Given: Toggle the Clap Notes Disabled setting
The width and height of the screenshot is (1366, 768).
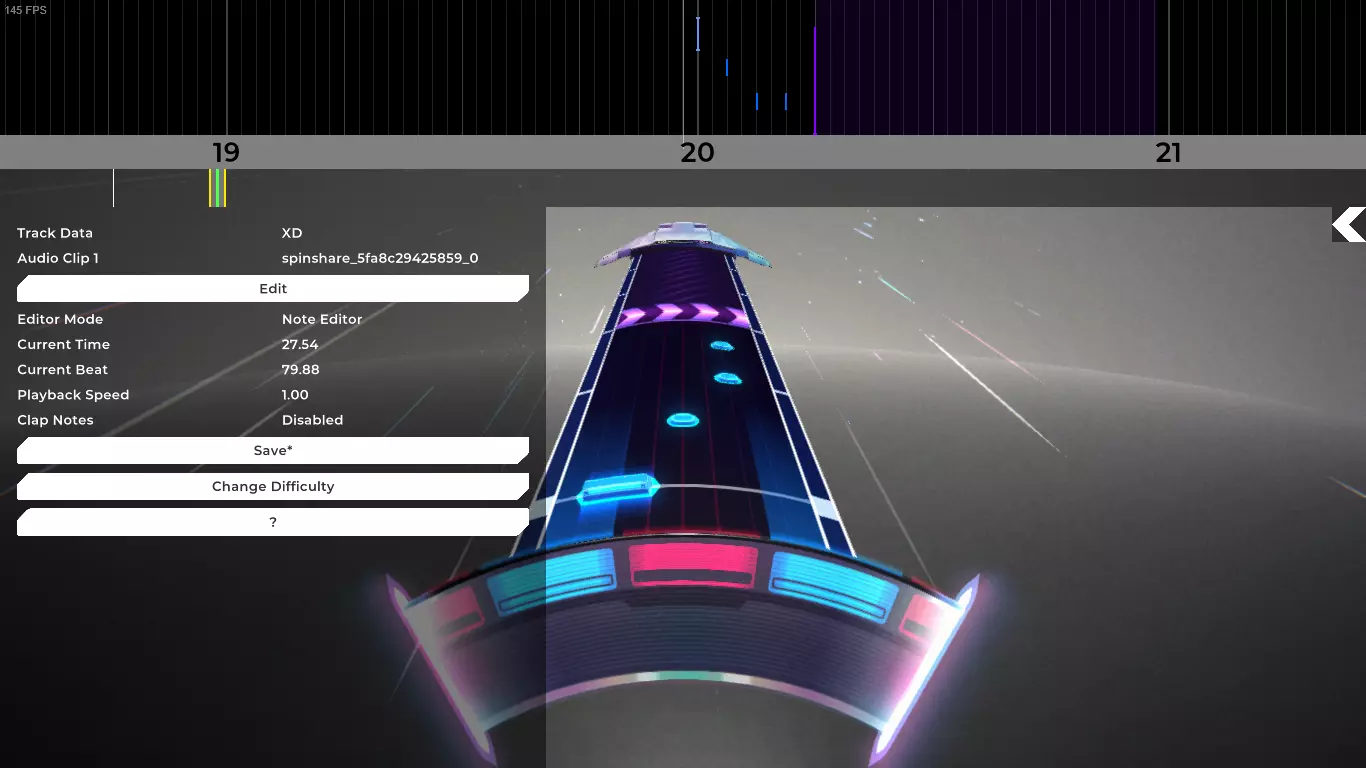Looking at the screenshot, I should 312,420.
